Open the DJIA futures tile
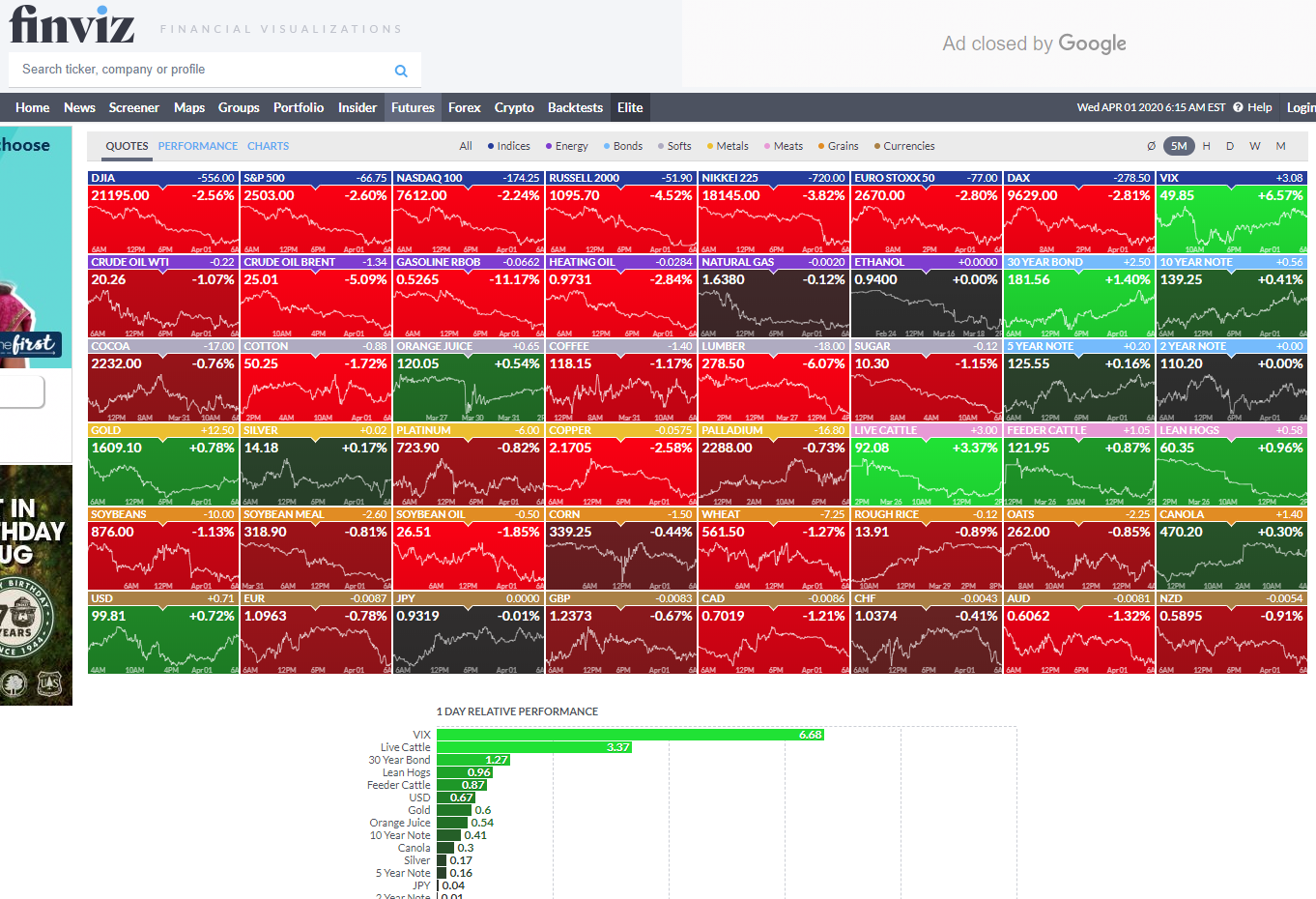 pyautogui.click(x=163, y=213)
